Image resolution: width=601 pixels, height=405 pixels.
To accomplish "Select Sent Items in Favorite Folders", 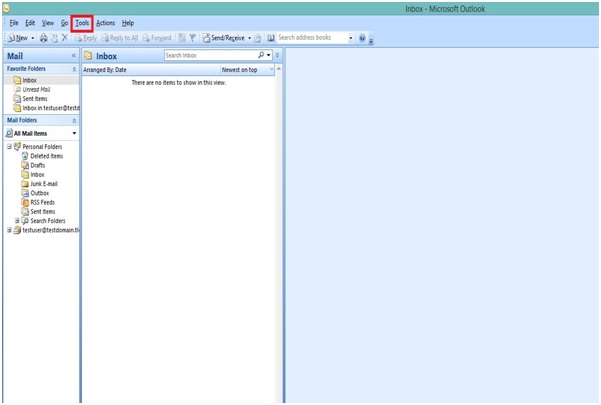I will pos(30,98).
